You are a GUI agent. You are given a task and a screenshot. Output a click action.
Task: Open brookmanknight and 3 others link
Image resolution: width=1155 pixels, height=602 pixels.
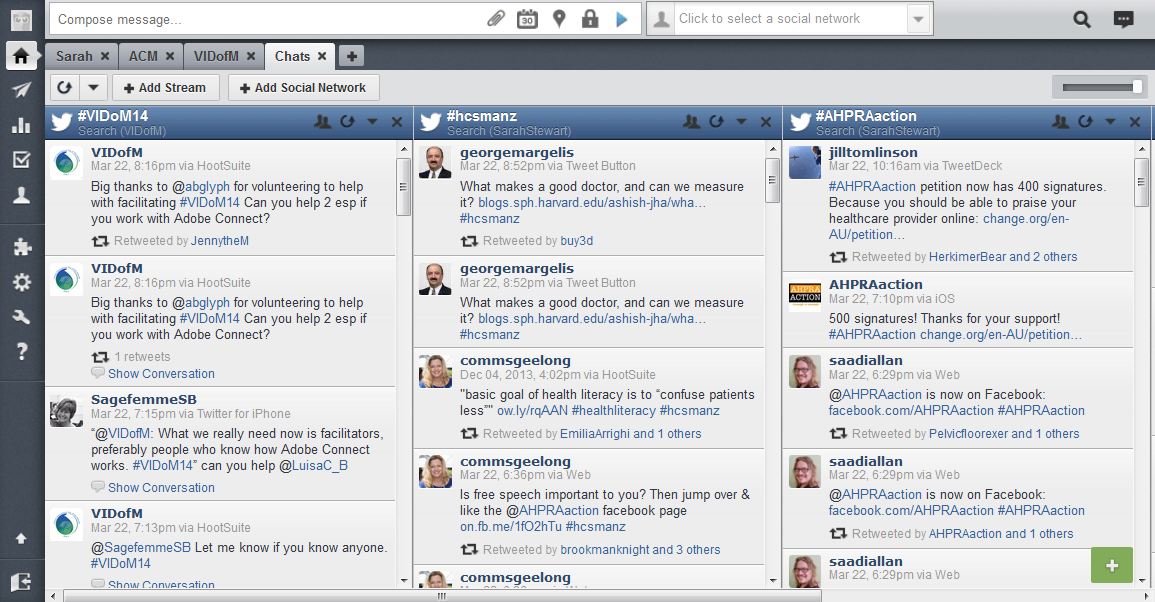pos(640,550)
